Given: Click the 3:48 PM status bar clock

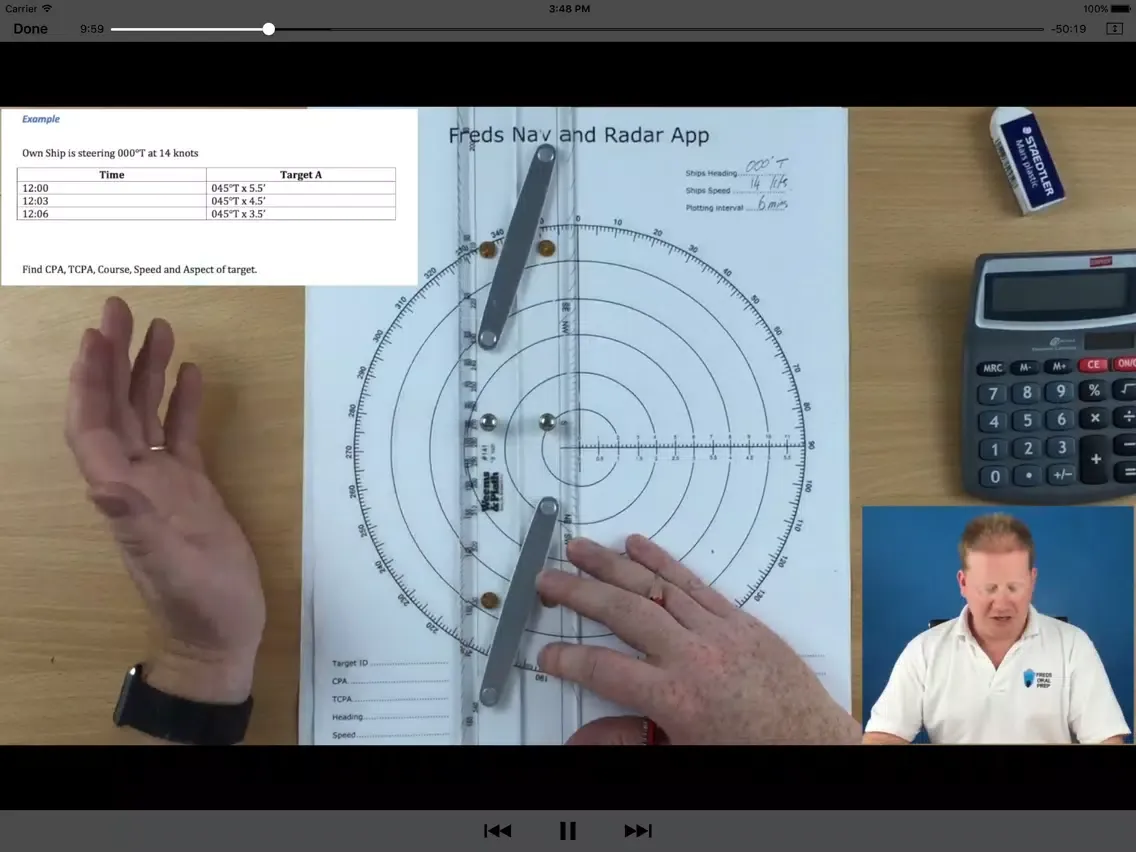Looking at the screenshot, I should [569, 9].
